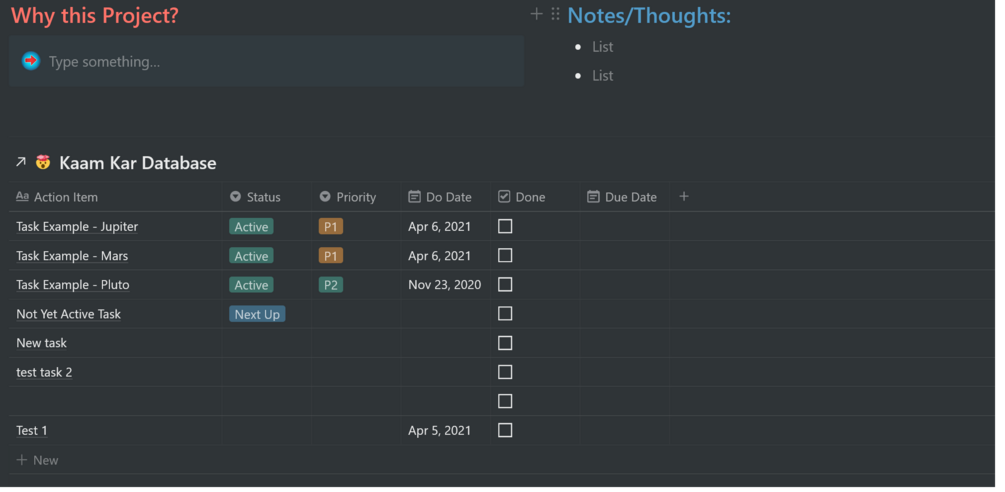This screenshot has height=492, width=1005.
Task: Add a new column with the plus icon
Action: click(684, 196)
